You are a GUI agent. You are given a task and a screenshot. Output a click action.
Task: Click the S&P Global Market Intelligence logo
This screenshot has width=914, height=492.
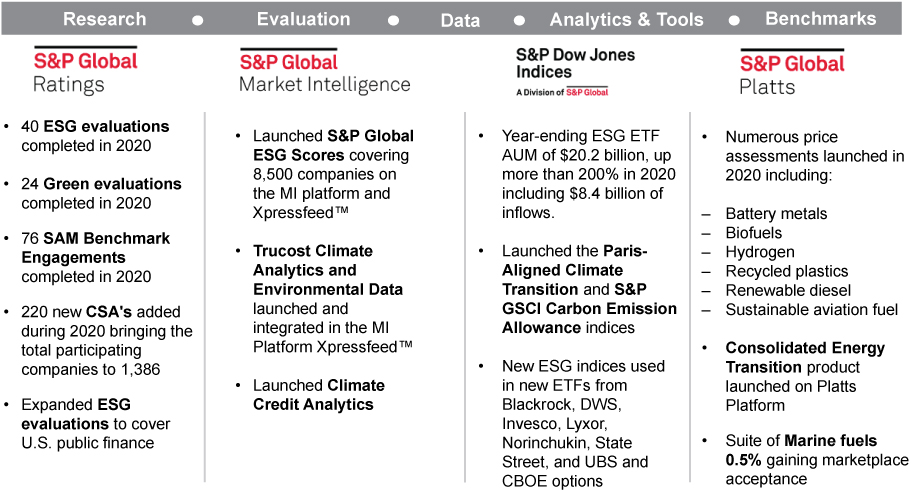click(x=324, y=70)
